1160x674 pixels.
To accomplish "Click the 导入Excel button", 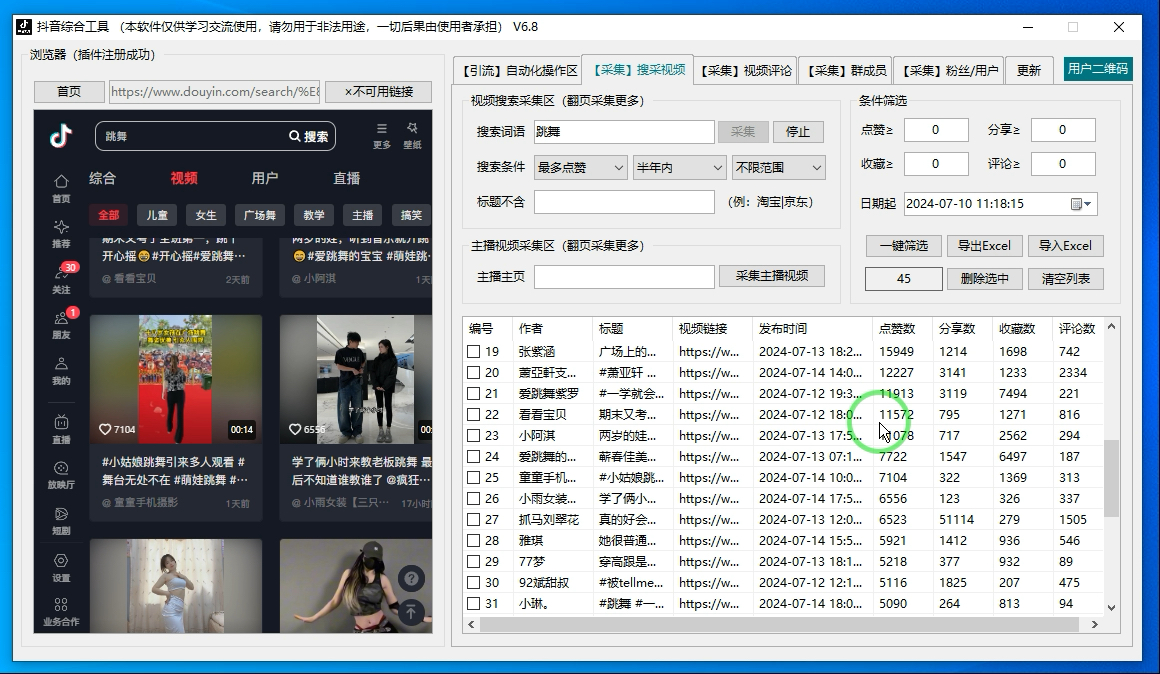I will point(1065,246).
